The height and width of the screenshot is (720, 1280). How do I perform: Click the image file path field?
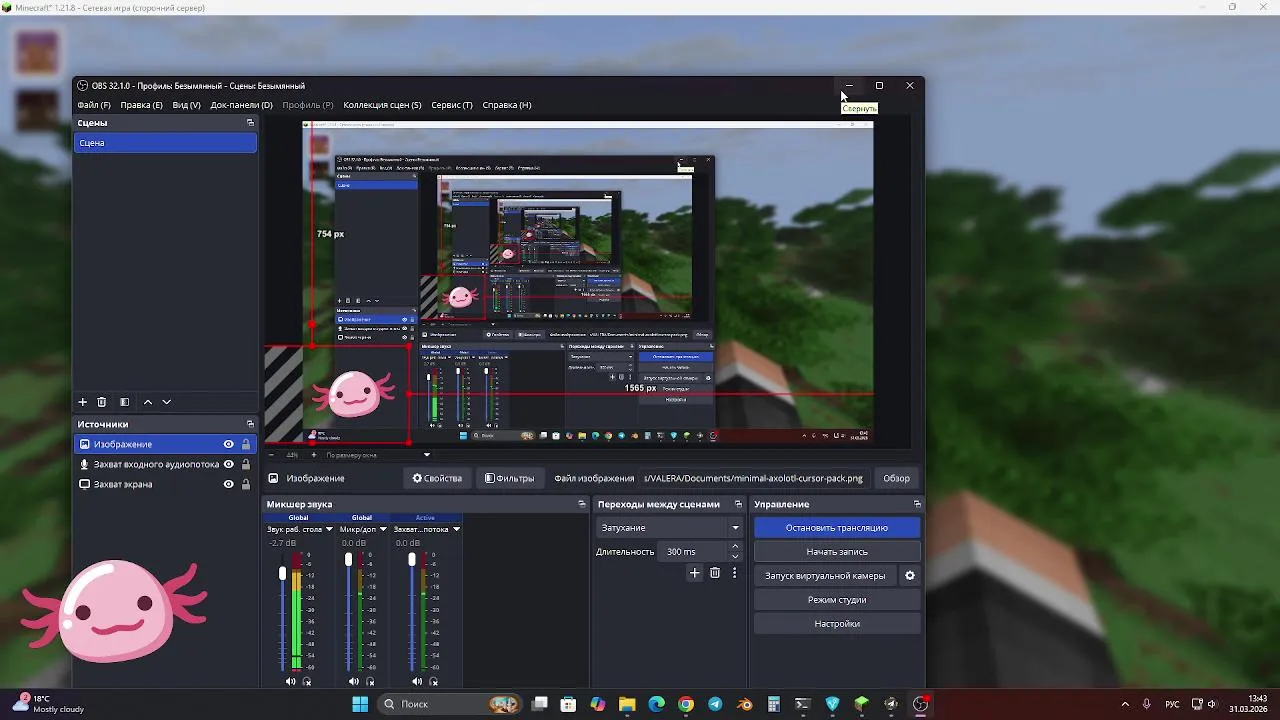(x=753, y=478)
